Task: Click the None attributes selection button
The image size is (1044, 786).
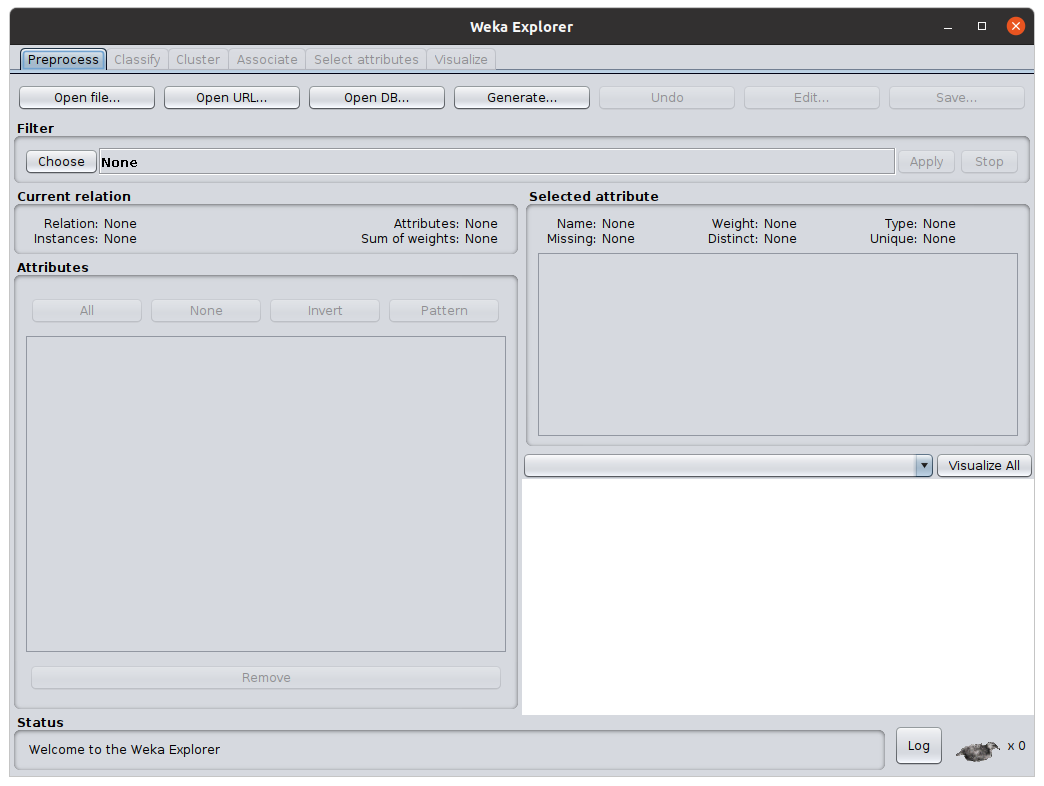Action: (206, 311)
